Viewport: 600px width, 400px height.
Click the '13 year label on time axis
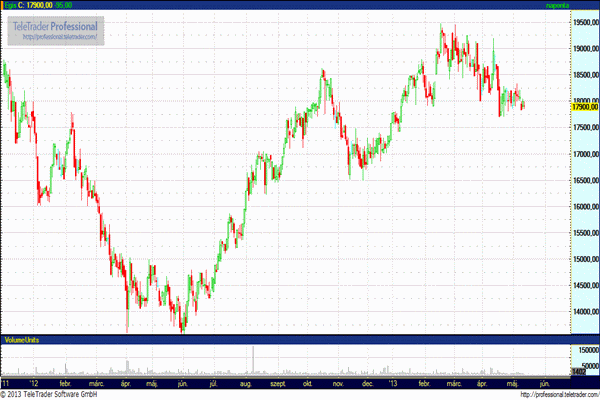click(393, 382)
